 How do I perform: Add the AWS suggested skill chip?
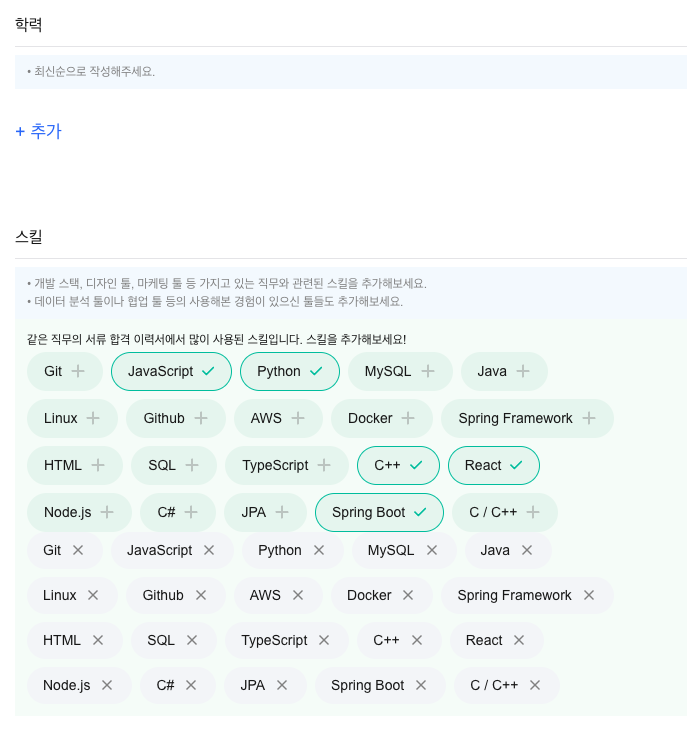[x=278, y=419]
